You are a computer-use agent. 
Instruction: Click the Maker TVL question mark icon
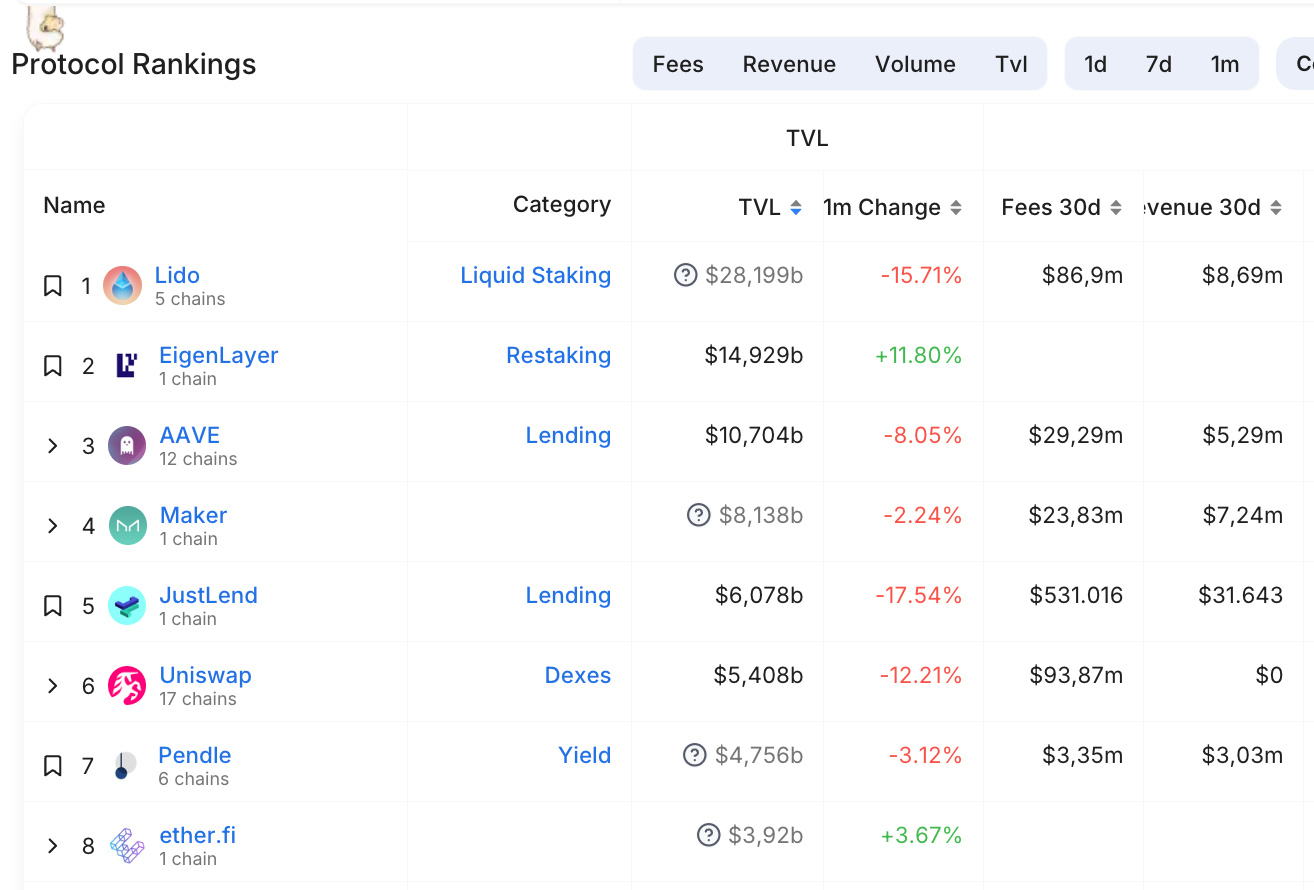pyautogui.click(x=699, y=514)
